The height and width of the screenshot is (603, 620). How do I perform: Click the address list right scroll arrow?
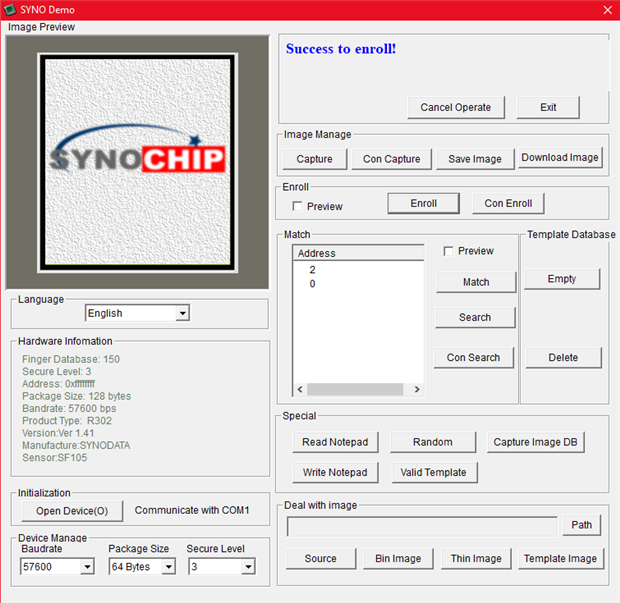pos(417,389)
